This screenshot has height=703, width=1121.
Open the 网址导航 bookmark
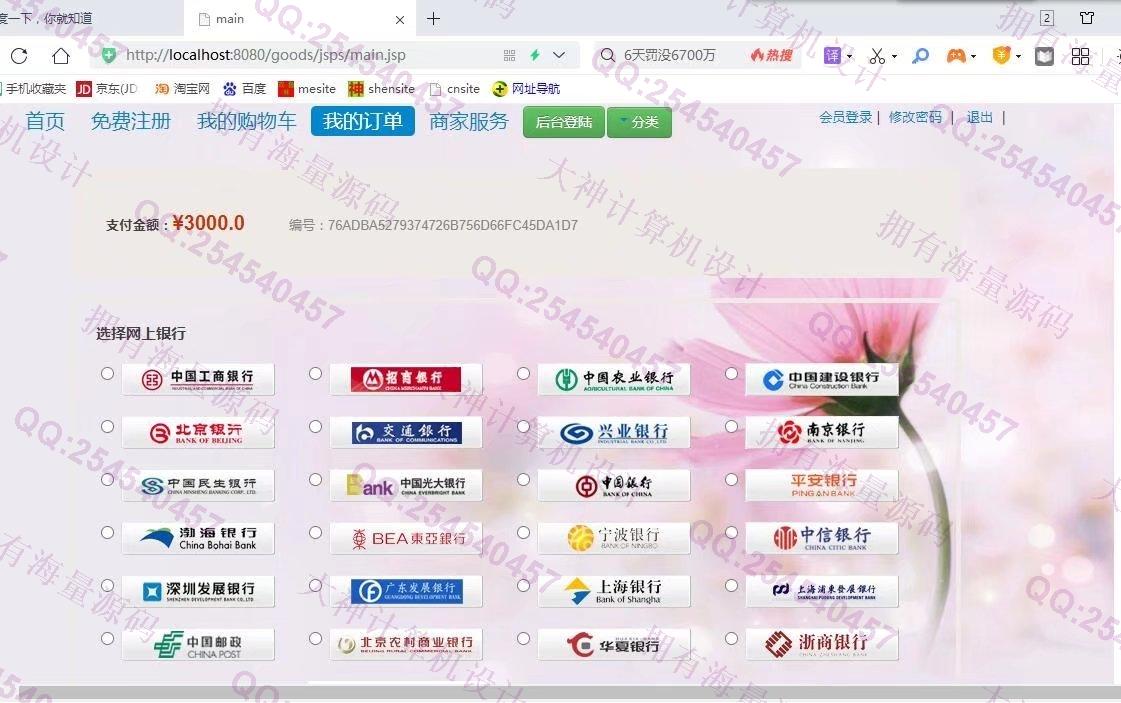pyautogui.click(x=526, y=89)
